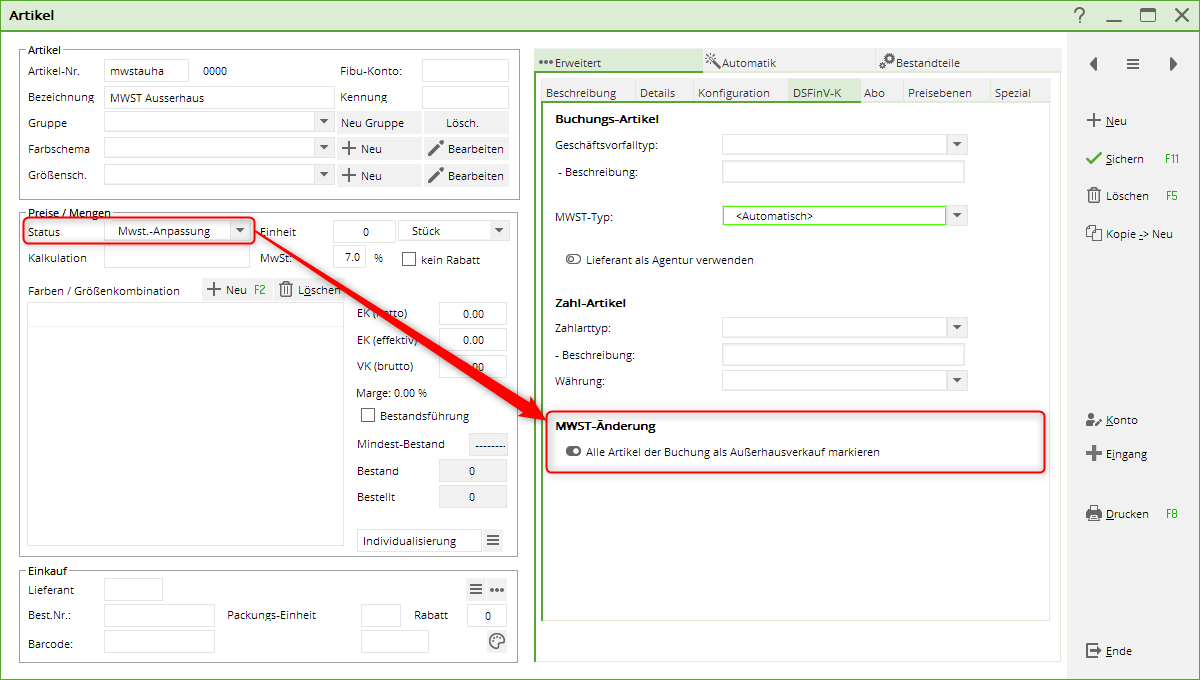Enable 'Lieferant als Agentur verwenden' switch
The height and width of the screenshot is (680, 1200).
pos(573,260)
